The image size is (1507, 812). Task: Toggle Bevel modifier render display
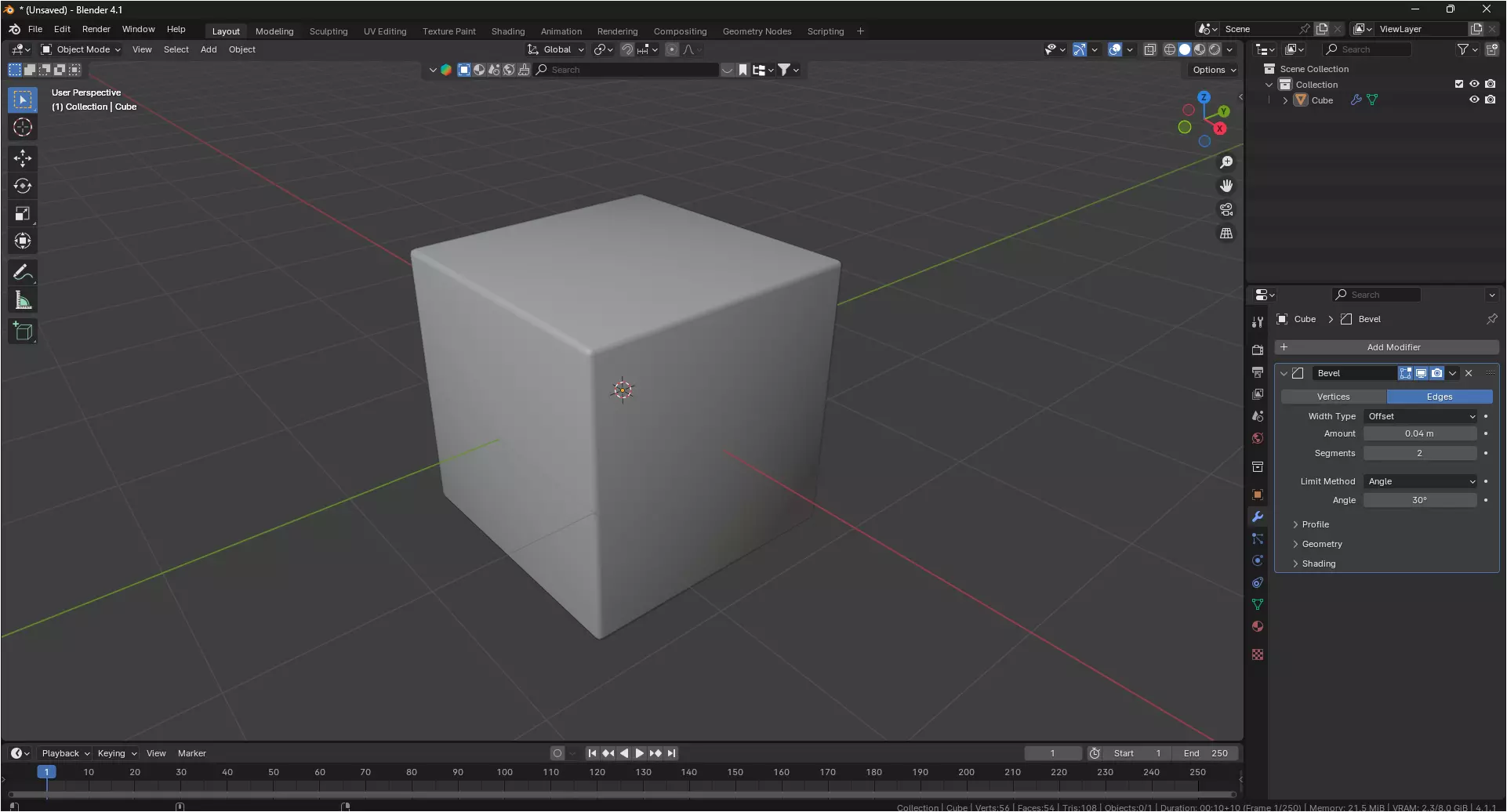click(x=1436, y=373)
